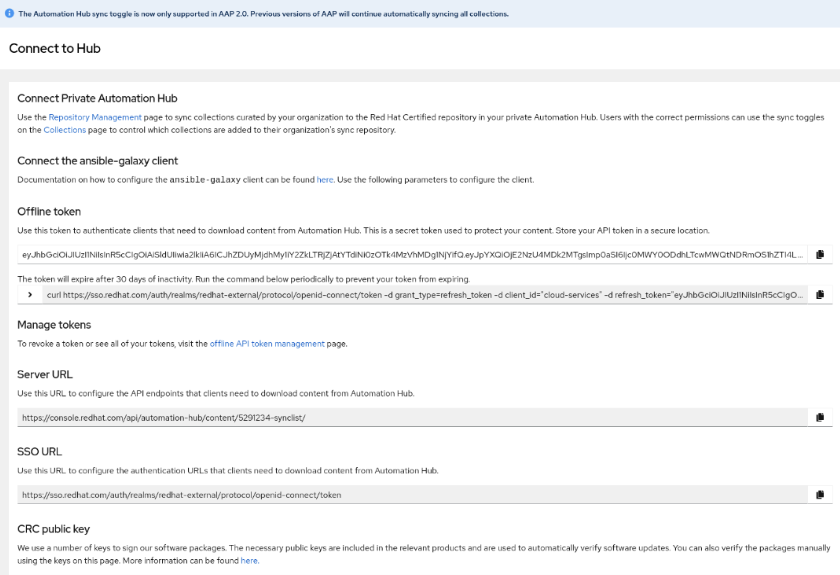Screen dimensions: 840x575
Task: Click the curl command text field
Action: (424, 295)
